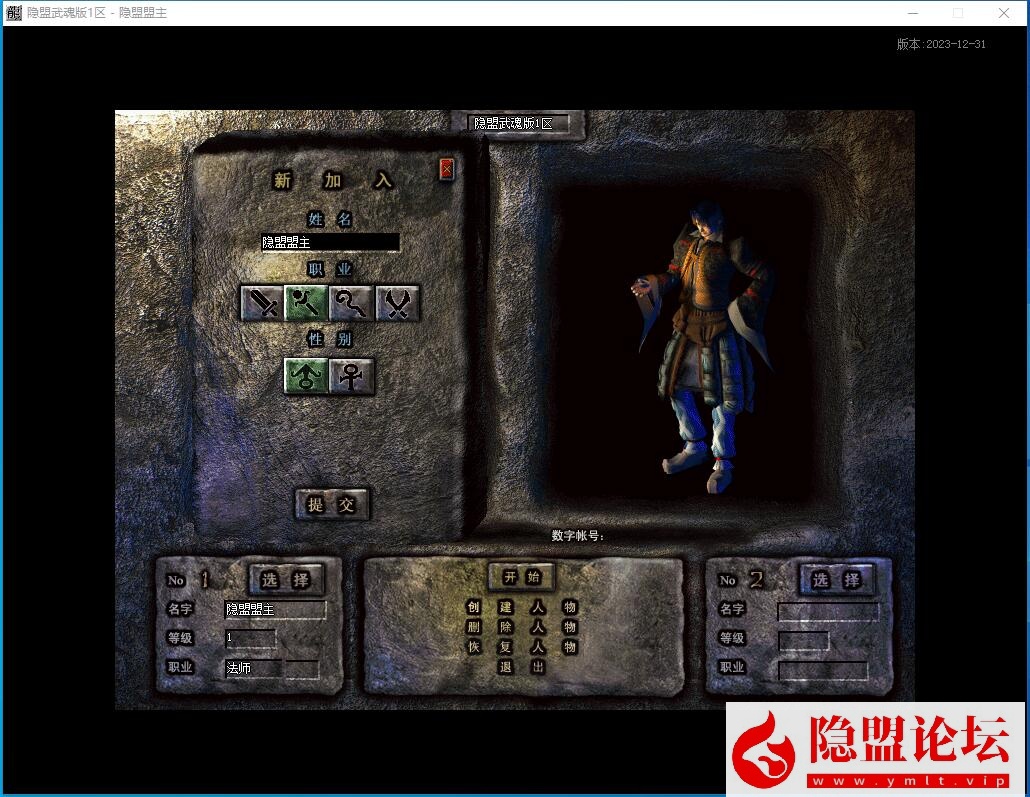Click 退出 to exit the game
Screen dimensions: 1030x797
(x=521, y=667)
